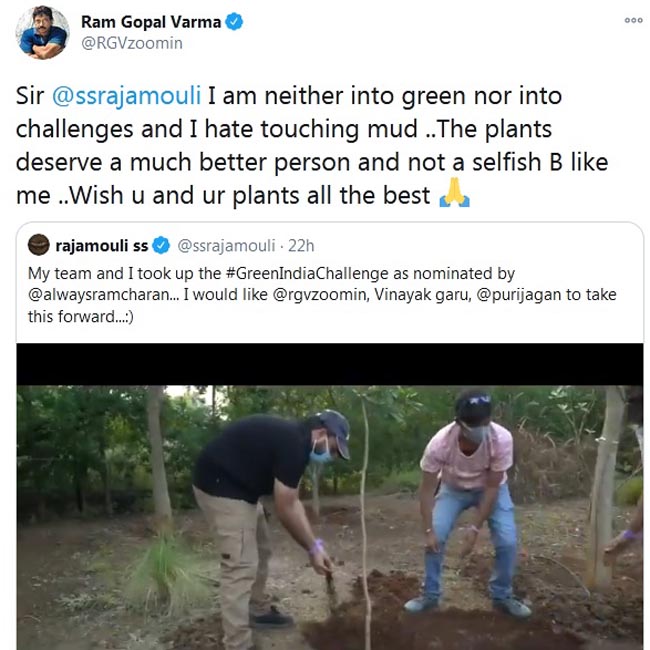Click the verified badge beside rajamouli ss
This screenshot has height=650, width=650.
coord(161,245)
